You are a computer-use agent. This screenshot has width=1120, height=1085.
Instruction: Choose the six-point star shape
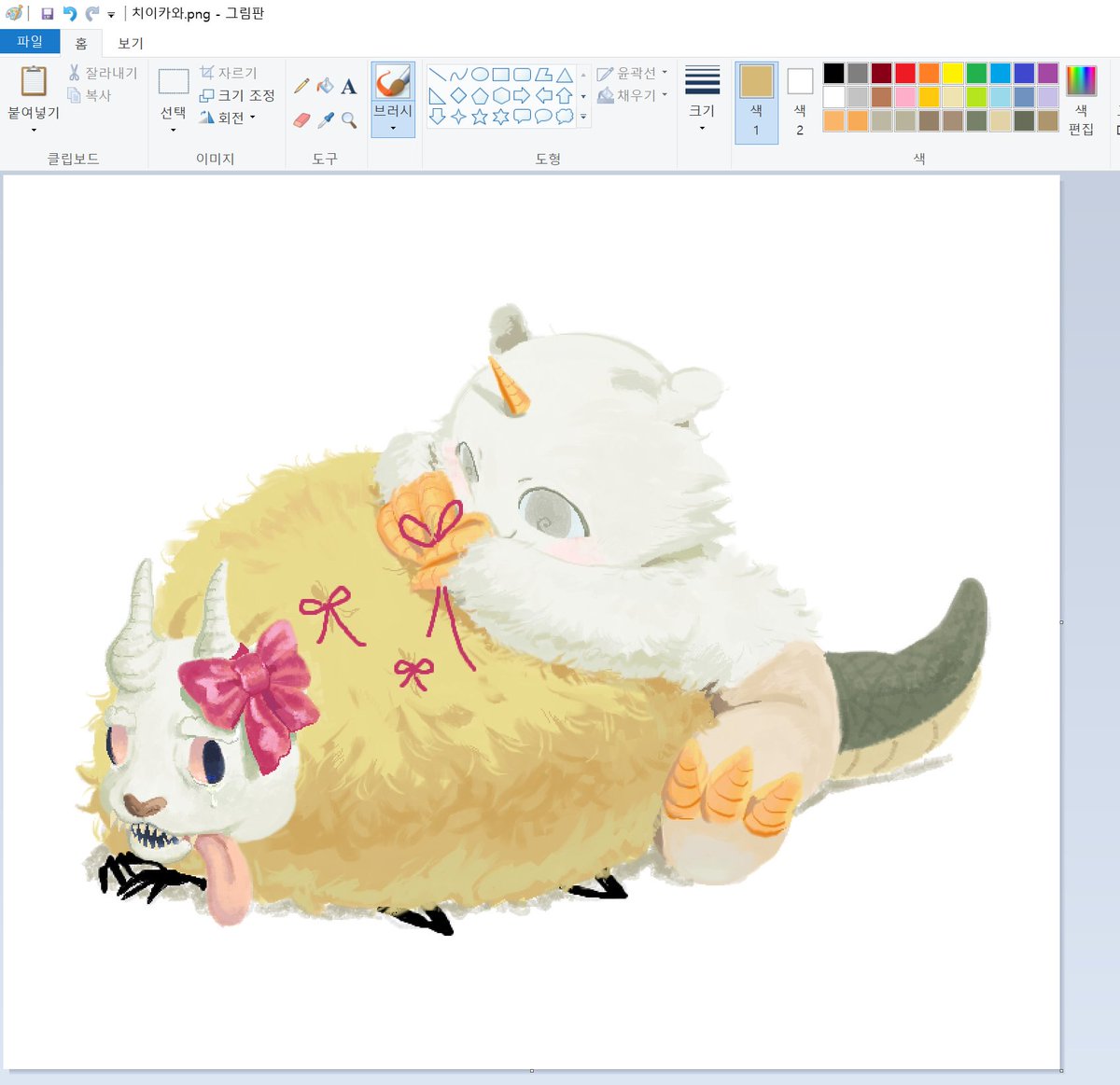click(x=501, y=117)
